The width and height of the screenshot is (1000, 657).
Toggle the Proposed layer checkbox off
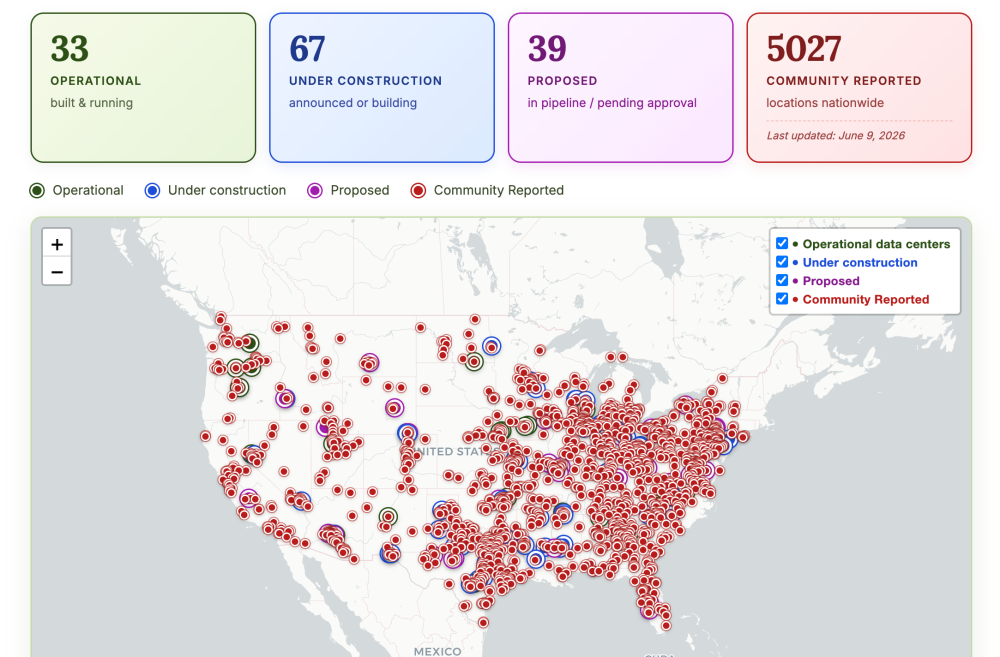pos(782,280)
